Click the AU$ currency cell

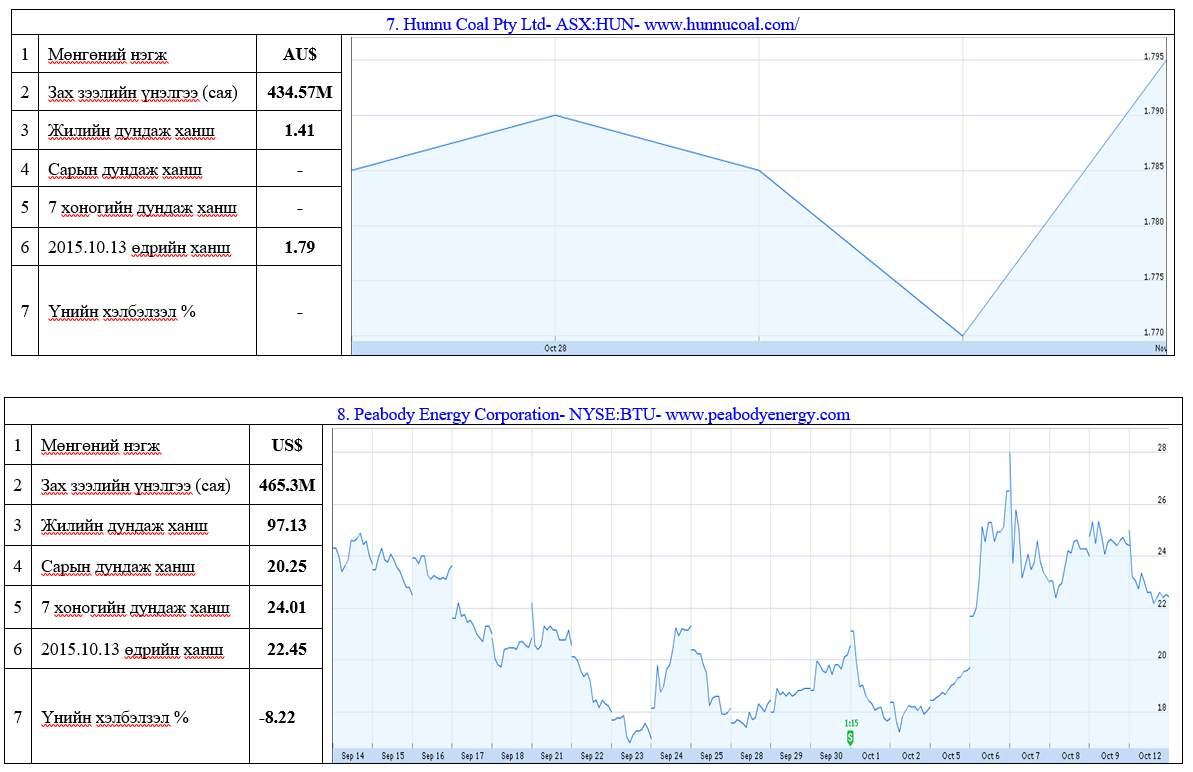coord(300,55)
